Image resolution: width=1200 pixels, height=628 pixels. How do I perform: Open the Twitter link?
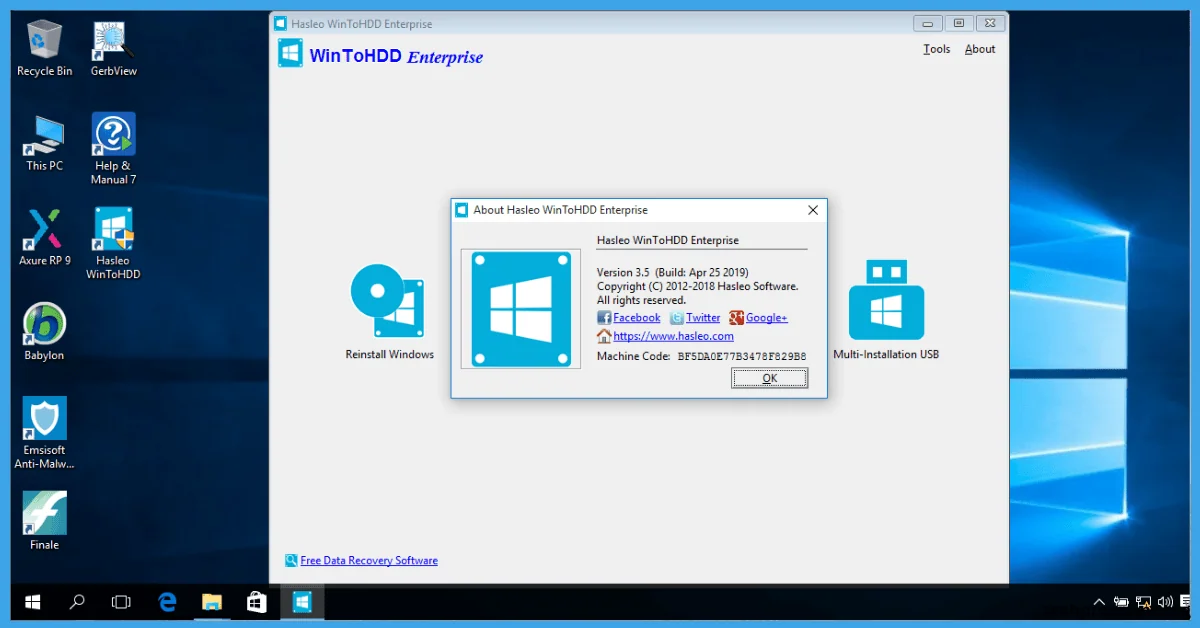pyautogui.click(x=703, y=318)
